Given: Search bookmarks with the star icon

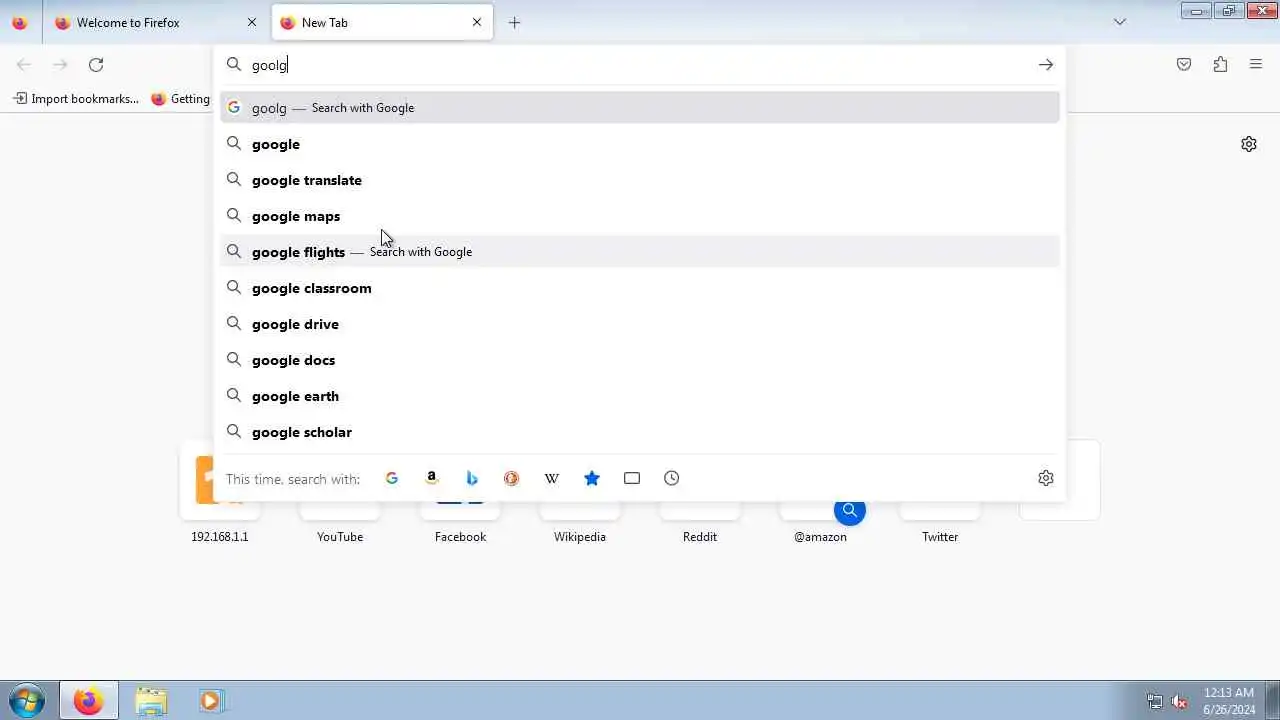Looking at the screenshot, I should click(x=592, y=478).
